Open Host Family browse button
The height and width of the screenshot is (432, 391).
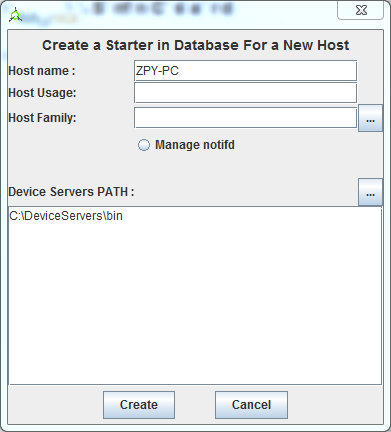pos(370,118)
